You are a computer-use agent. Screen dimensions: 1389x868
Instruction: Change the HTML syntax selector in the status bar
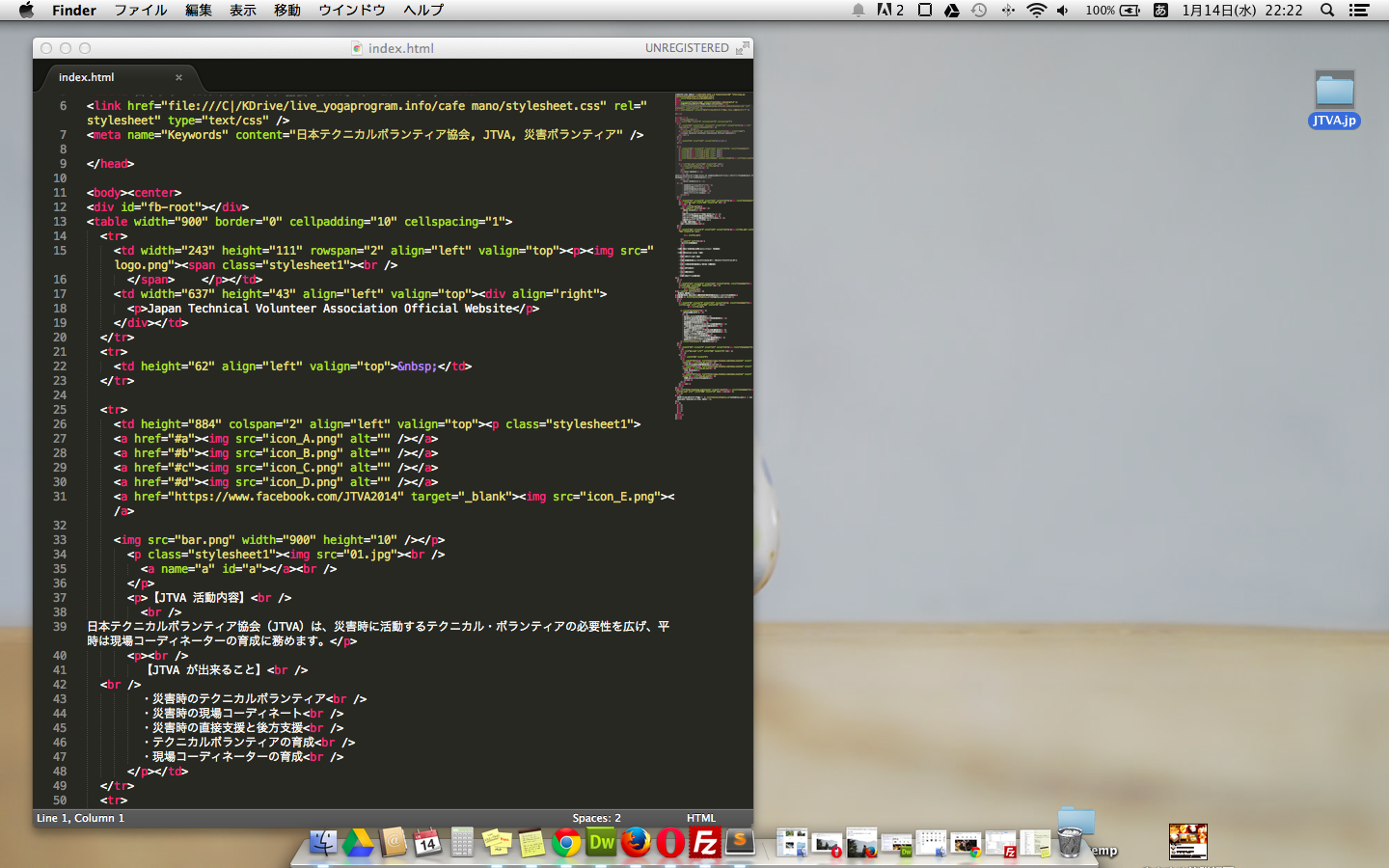pos(701,818)
